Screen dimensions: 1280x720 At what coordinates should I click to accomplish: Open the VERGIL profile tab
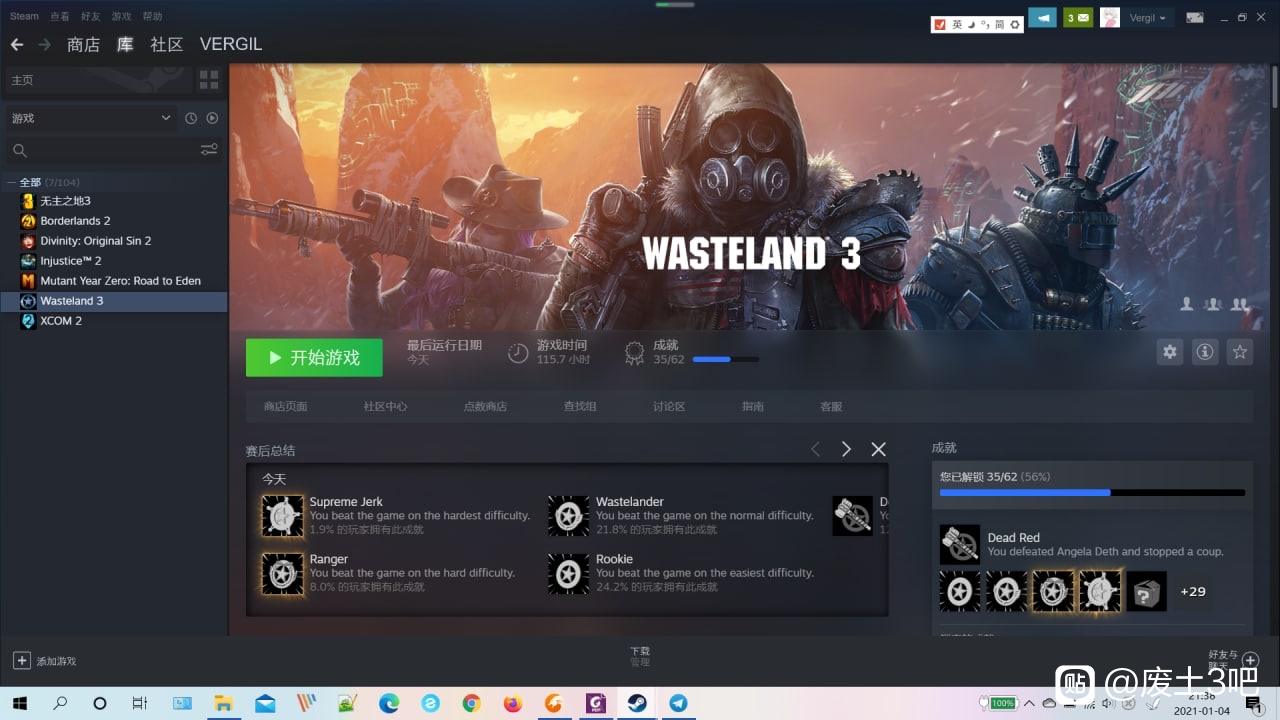[231, 45]
